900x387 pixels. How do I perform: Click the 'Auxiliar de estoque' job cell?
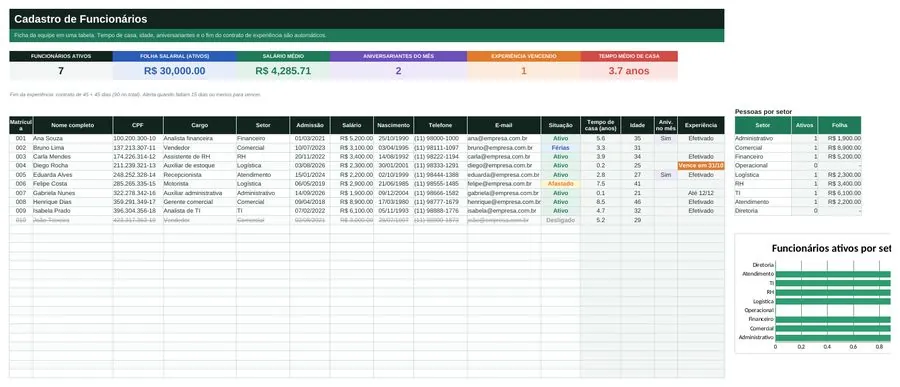pyautogui.click(x=199, y=165)
